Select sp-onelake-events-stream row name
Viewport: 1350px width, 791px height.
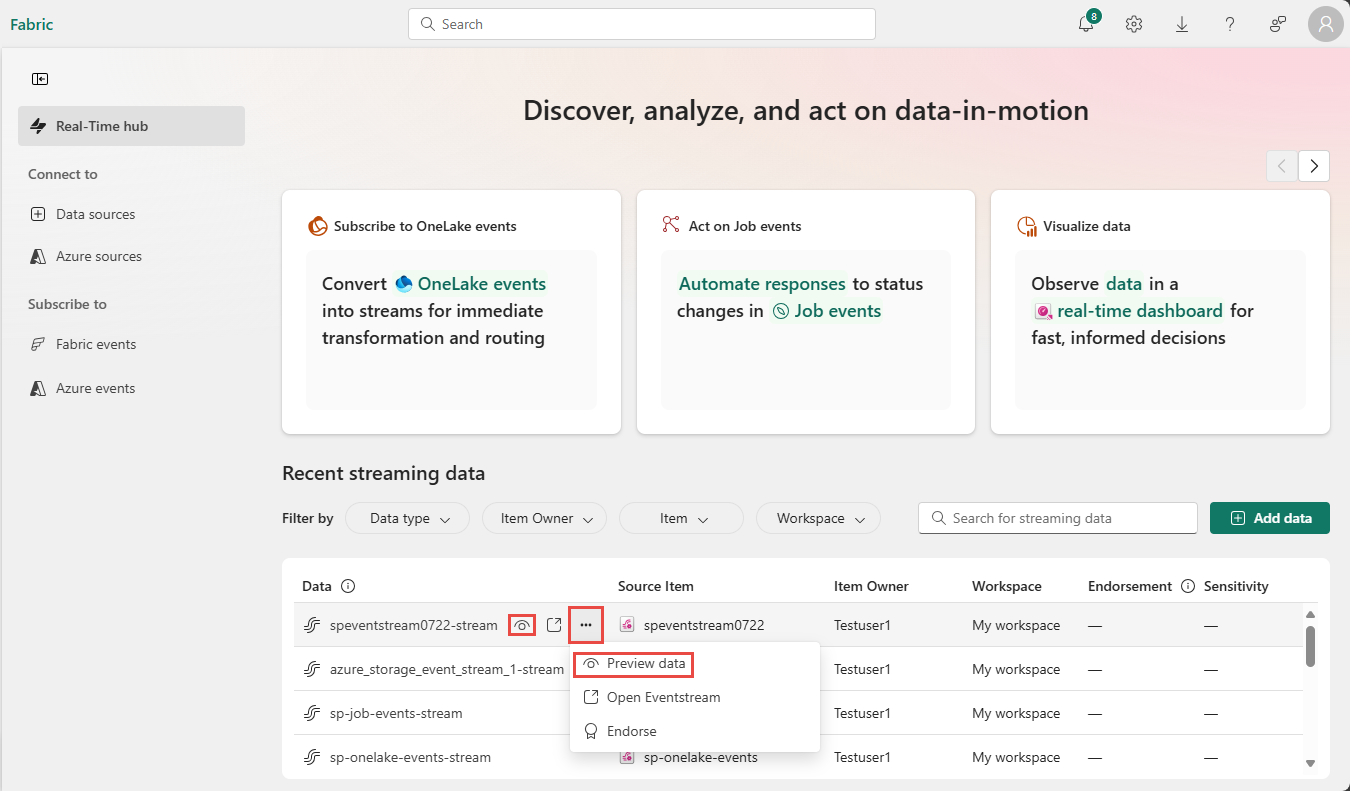tap(410, 757)
